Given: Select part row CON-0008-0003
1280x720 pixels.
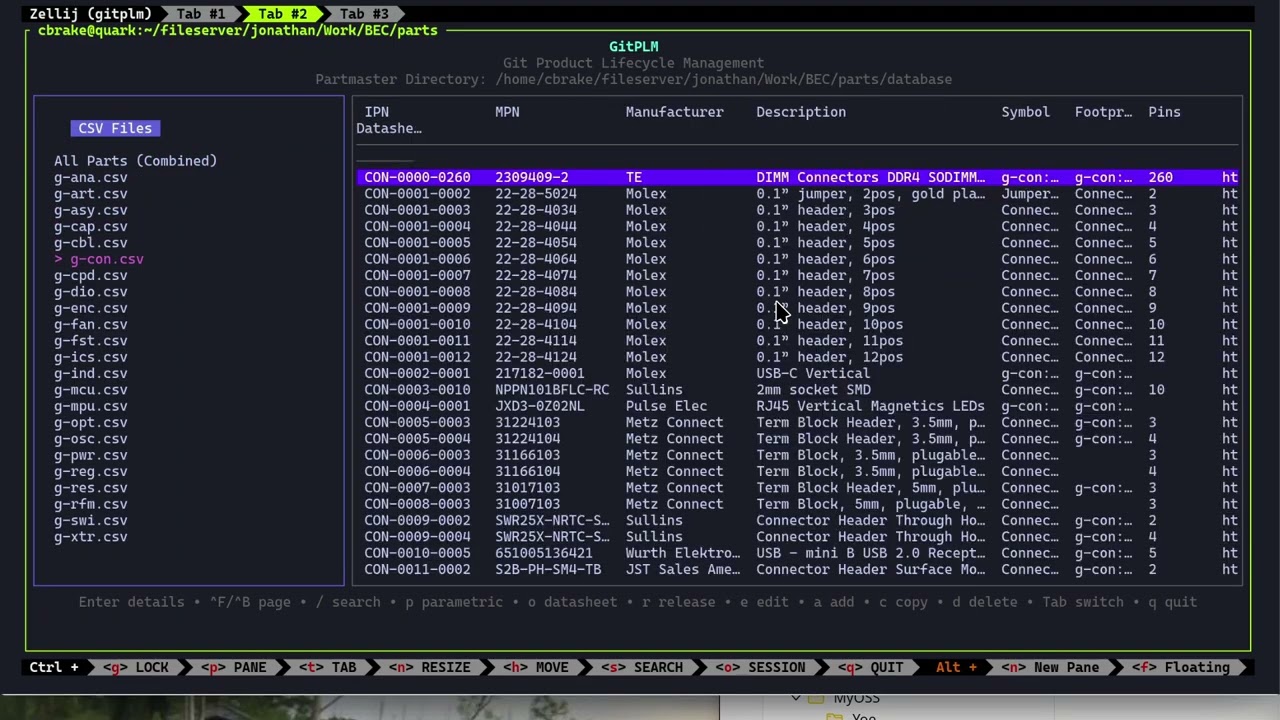Looking at the screenshot, I should pyautogui.click(x=797, y=504).
